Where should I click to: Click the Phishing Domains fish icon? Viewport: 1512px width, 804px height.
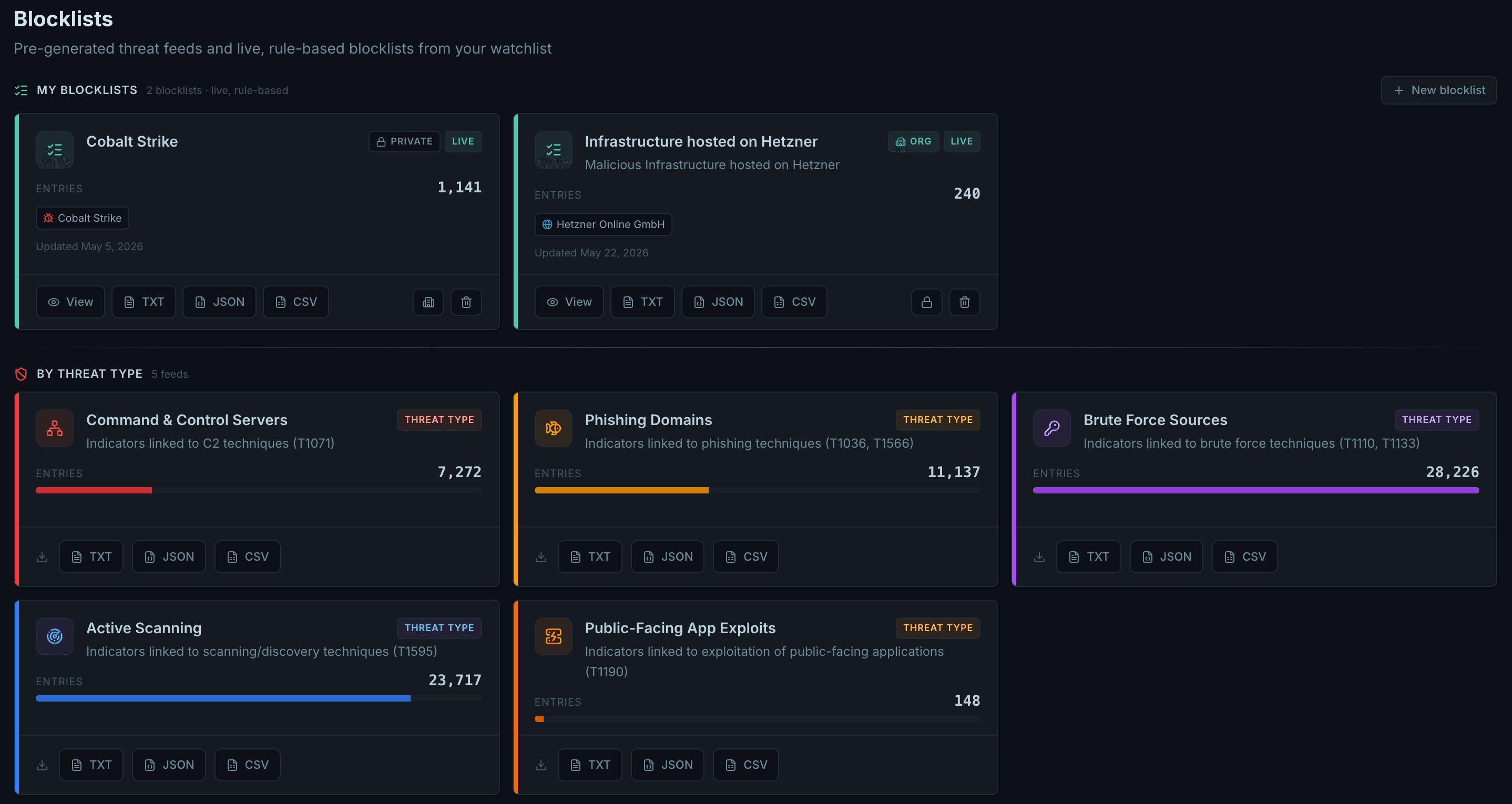tap(554, 428)
